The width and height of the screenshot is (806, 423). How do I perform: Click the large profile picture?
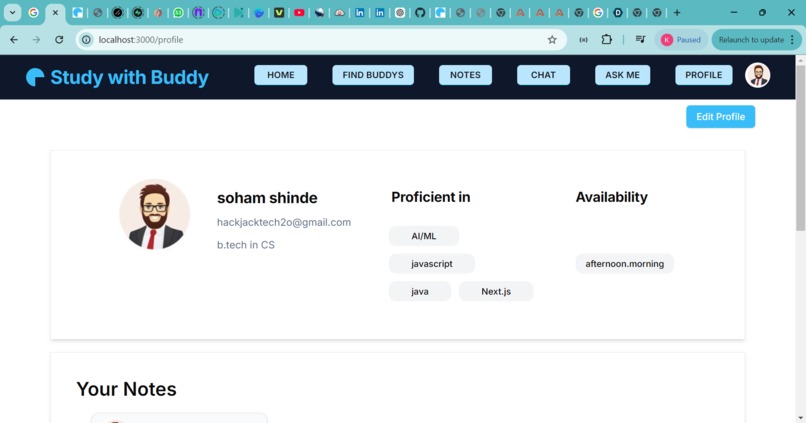pyautogui.click(x=155, y=214)
